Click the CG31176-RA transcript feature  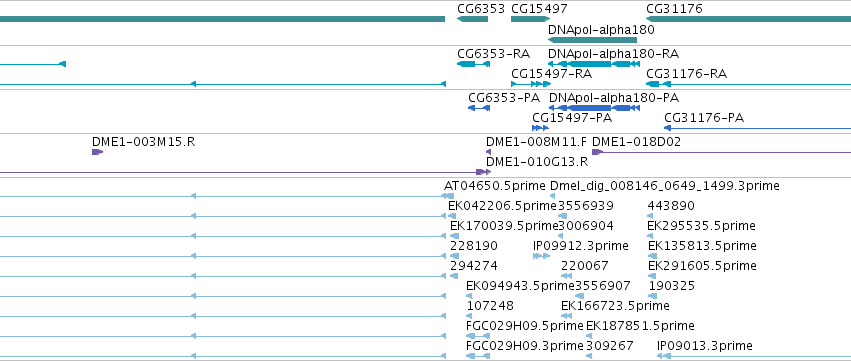[748, 84]
